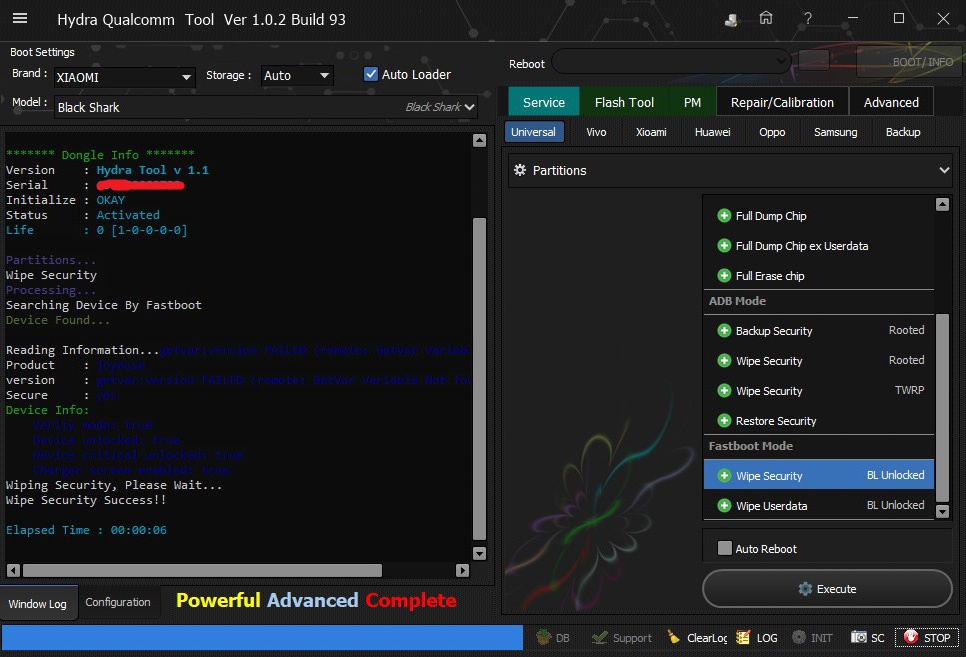The height and width of the screenshot is (657, 966).
Task: Disable the Auto Loader checkbox
Action: (371, 74)
